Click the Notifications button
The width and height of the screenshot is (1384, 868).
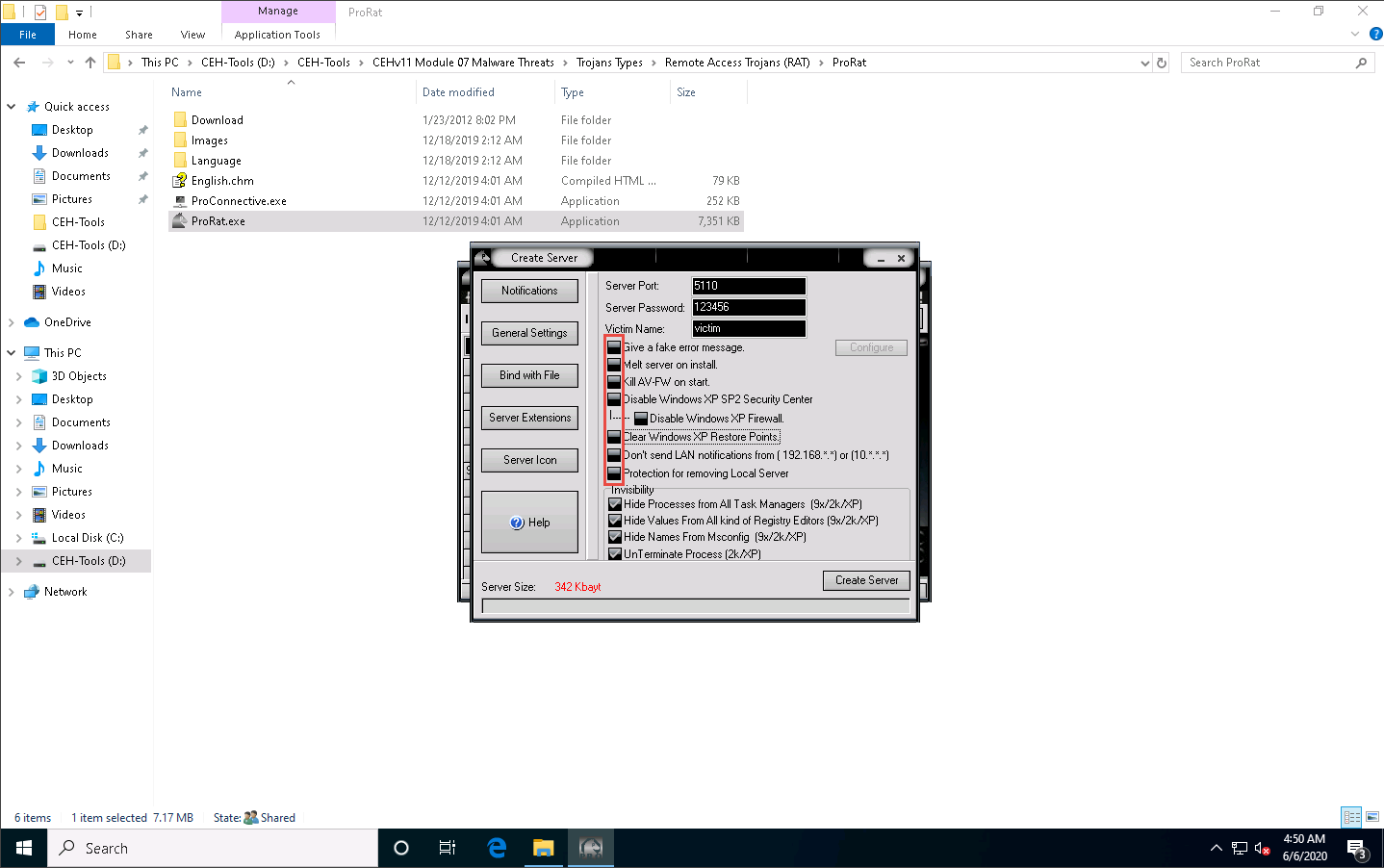click(529, 291)
